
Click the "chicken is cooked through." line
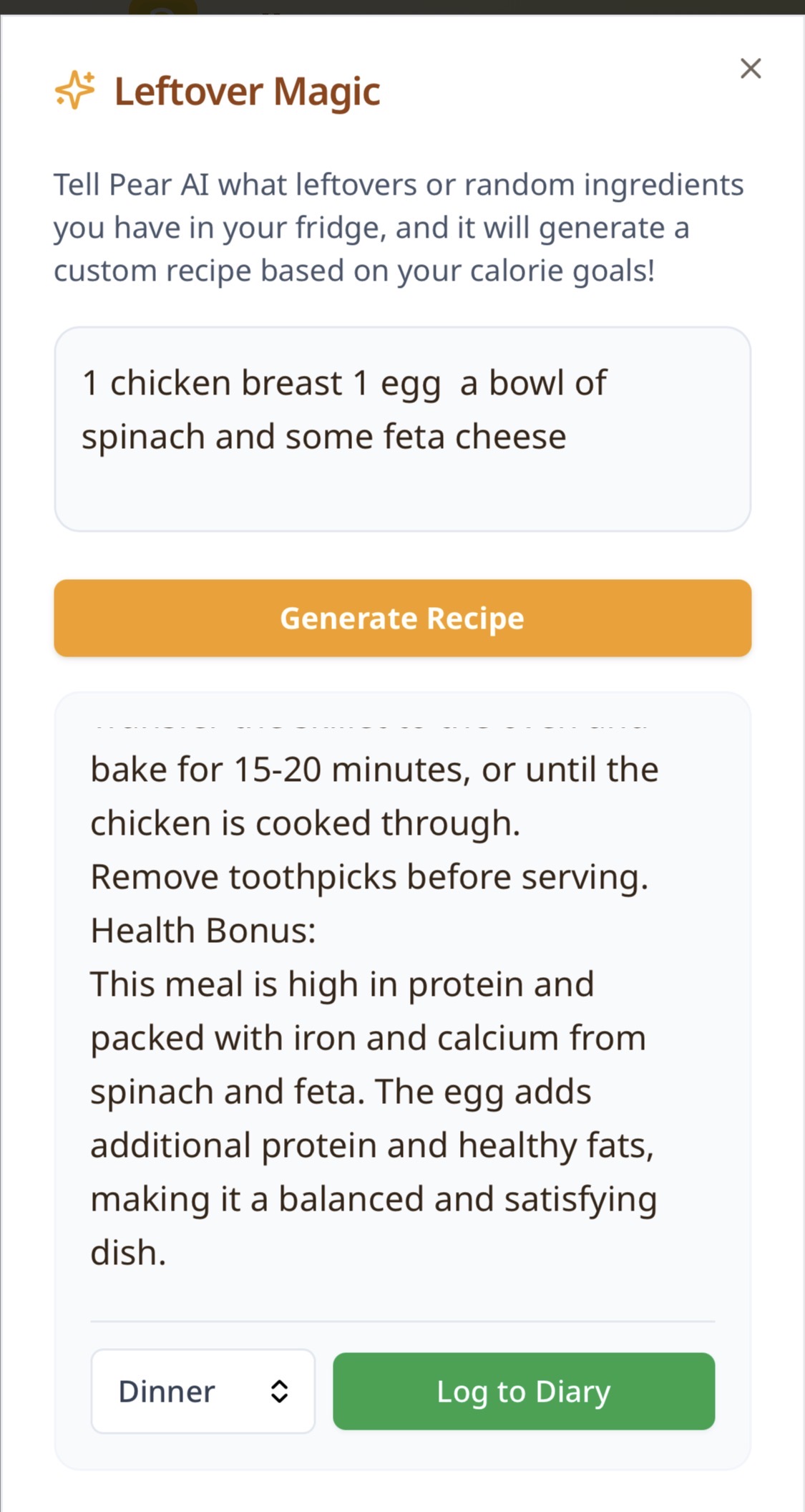305,823
